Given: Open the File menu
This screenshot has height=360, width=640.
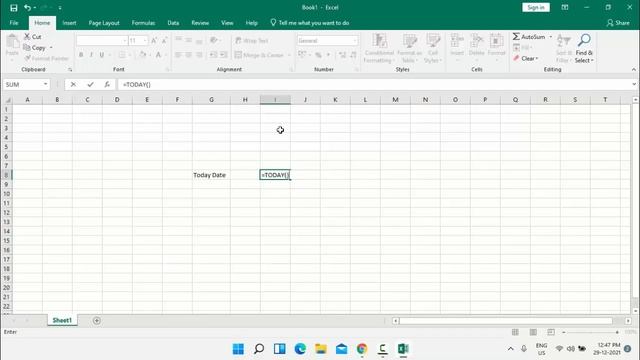Looking at the screenshot, I should [14, 23].
